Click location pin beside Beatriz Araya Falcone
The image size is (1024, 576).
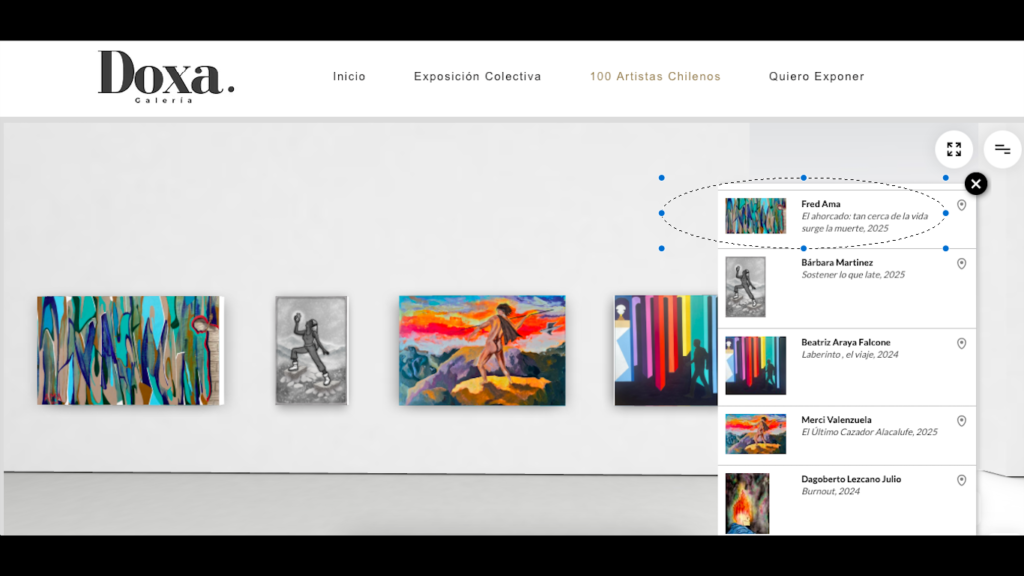(961, 344)
